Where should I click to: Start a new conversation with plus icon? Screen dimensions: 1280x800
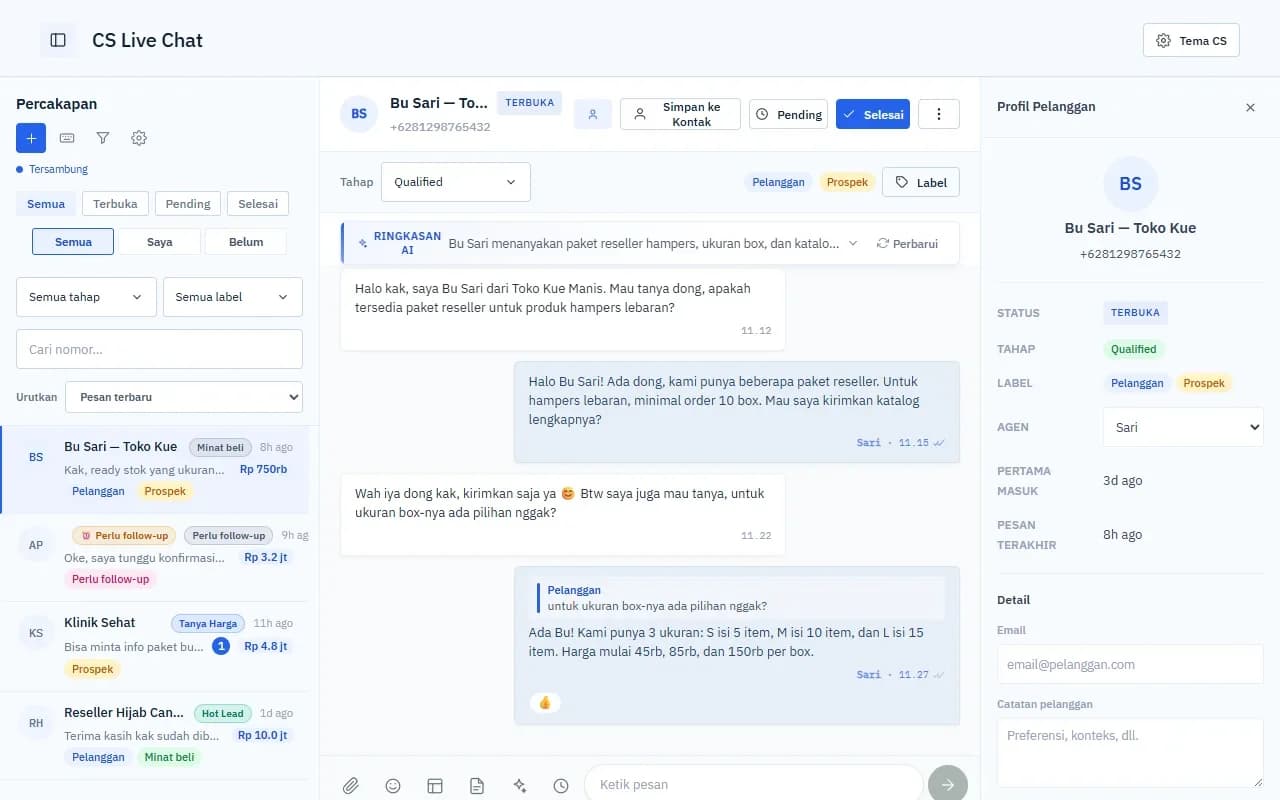(31, 138)
